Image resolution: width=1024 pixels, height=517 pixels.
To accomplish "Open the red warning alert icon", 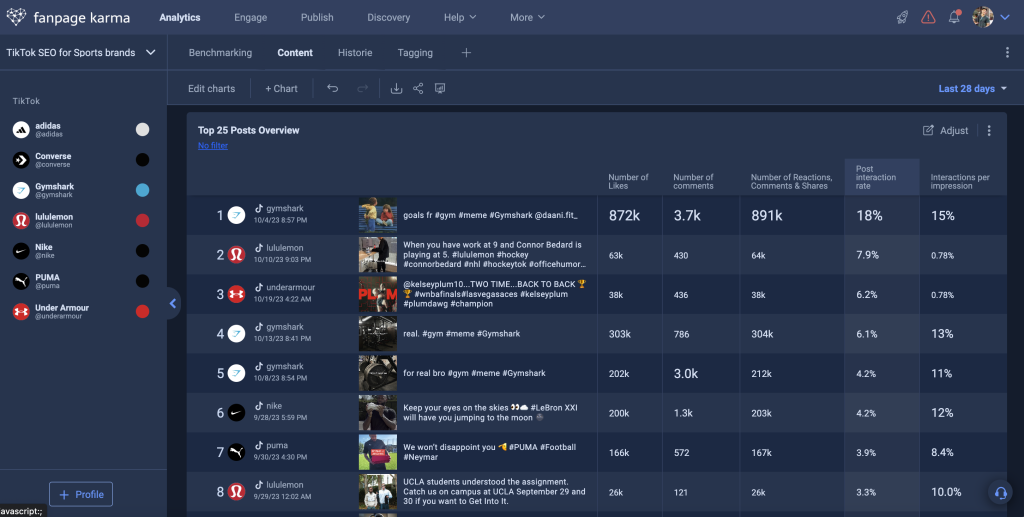I will pos(928,17).
